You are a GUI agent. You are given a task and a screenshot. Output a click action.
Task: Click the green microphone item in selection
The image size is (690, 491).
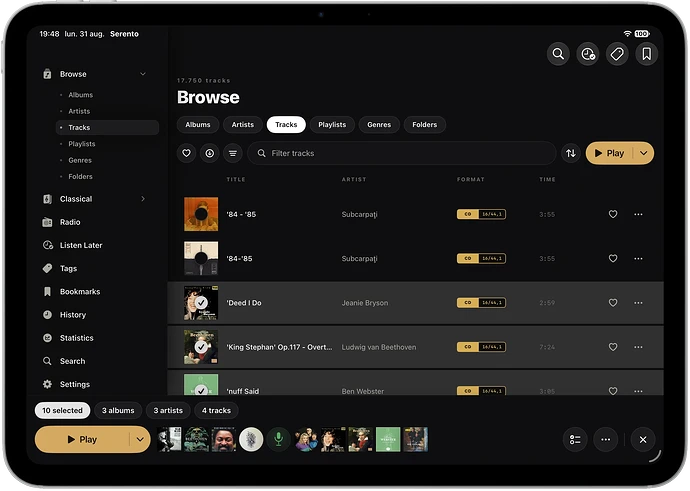click(279, 439)
